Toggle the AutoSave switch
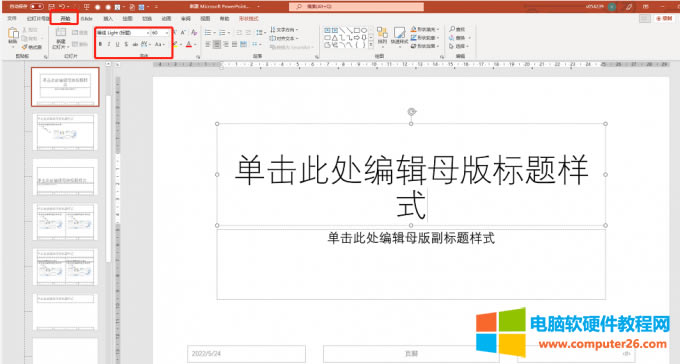Image resolution: width=680 pixels, height=364 pixels. click(x=36, y=7)
